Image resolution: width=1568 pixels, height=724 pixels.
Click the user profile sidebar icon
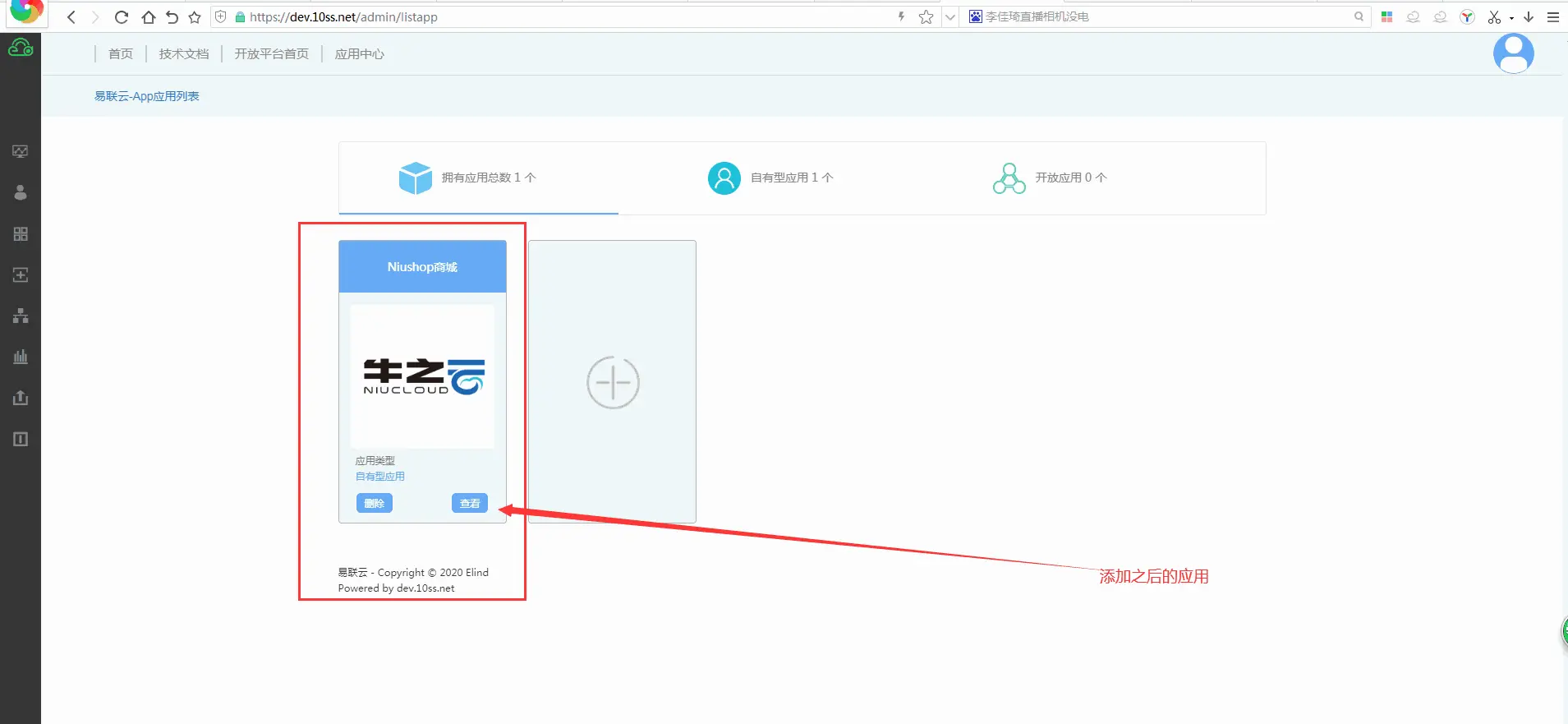[21, 192]
